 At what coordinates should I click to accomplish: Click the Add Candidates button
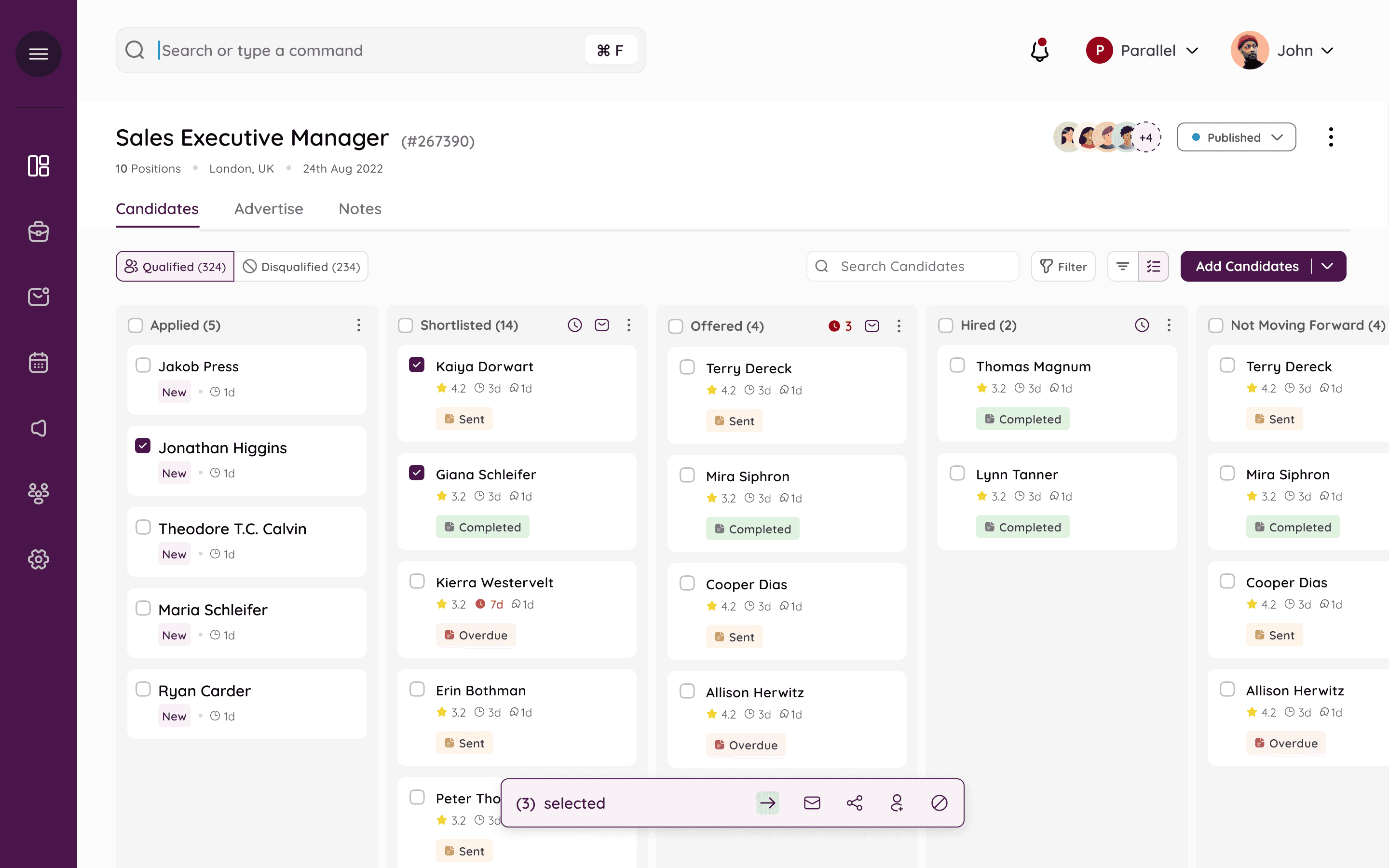pyautogui.click(x=1247, y=266)
